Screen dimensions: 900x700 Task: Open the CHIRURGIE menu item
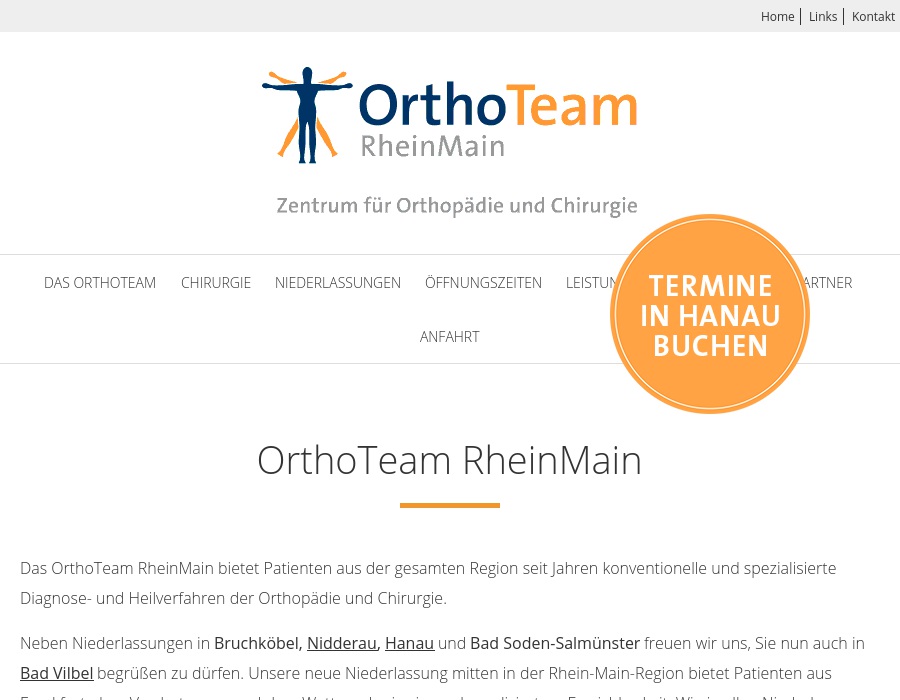216,283
